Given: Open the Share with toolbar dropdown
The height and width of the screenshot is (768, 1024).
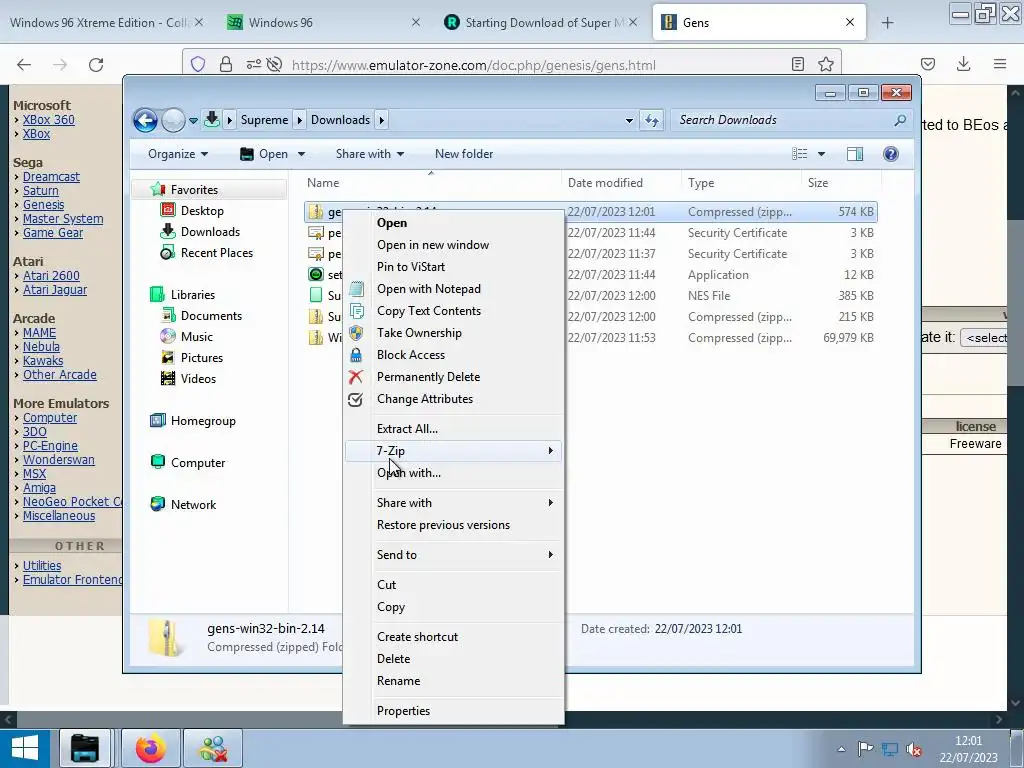Looking at the screenshot, I should (x=370, y=154).
